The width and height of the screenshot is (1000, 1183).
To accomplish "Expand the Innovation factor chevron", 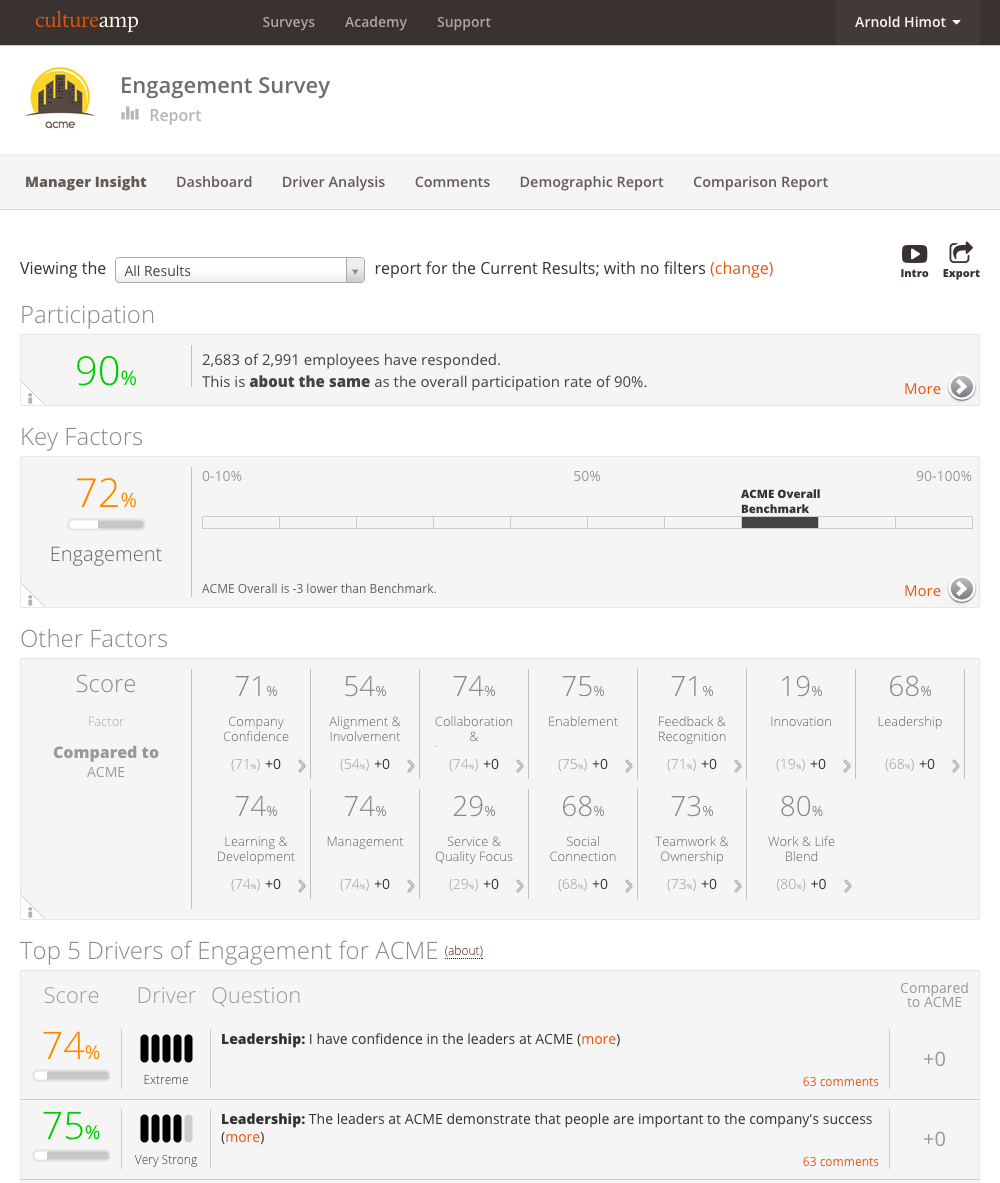I will point(847,767).
